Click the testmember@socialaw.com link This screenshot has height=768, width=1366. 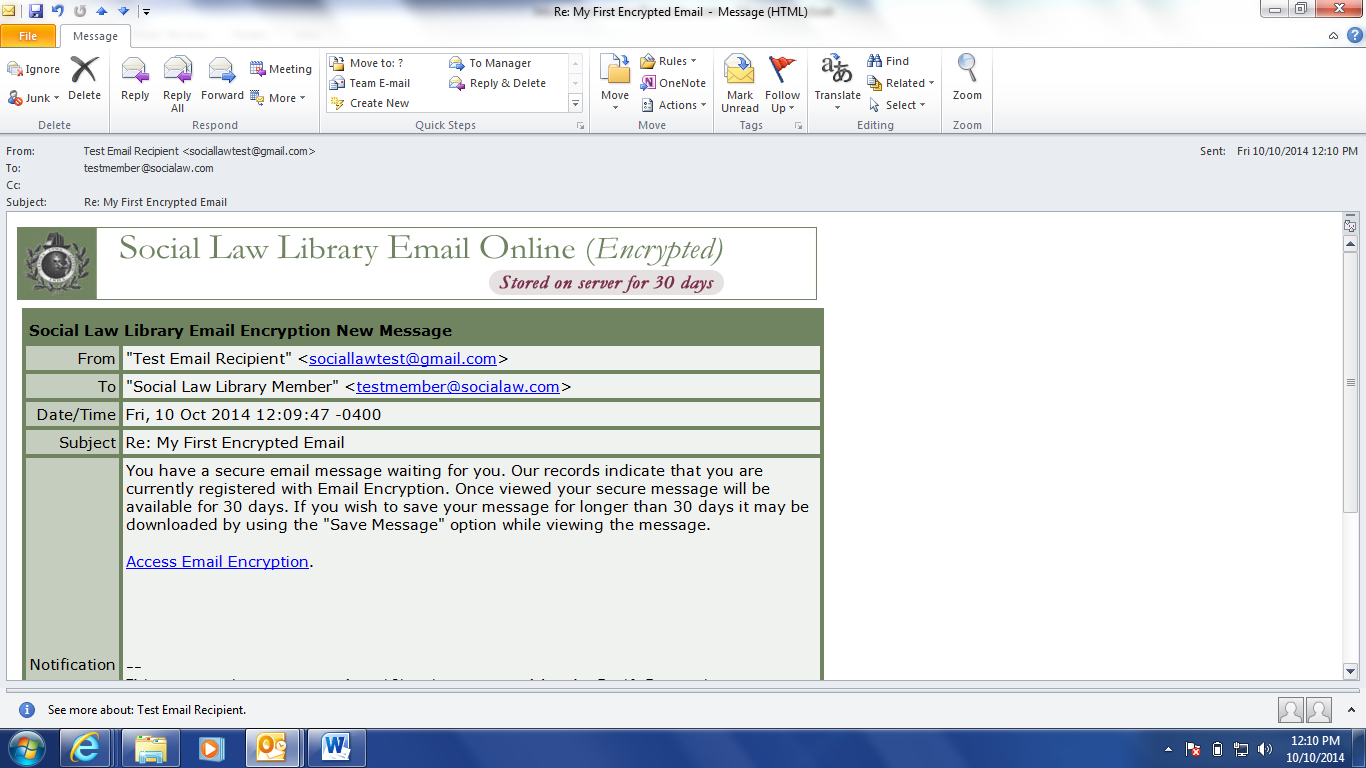point(458,386)
